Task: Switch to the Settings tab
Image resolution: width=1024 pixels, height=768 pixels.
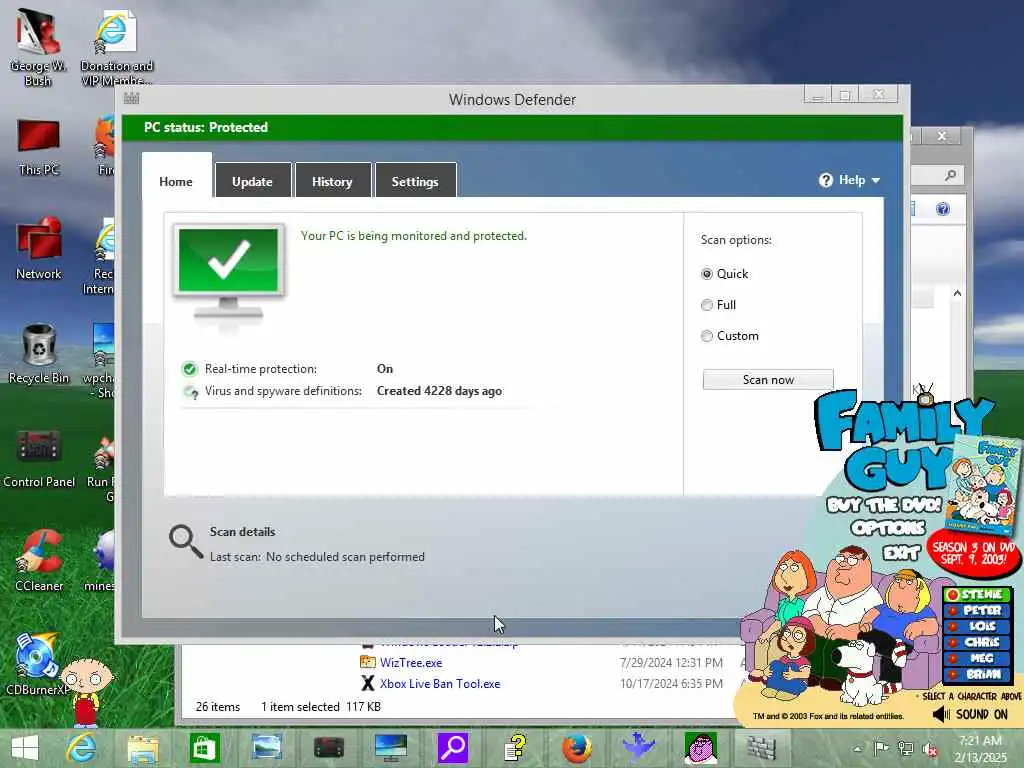Action: point(415,182)
